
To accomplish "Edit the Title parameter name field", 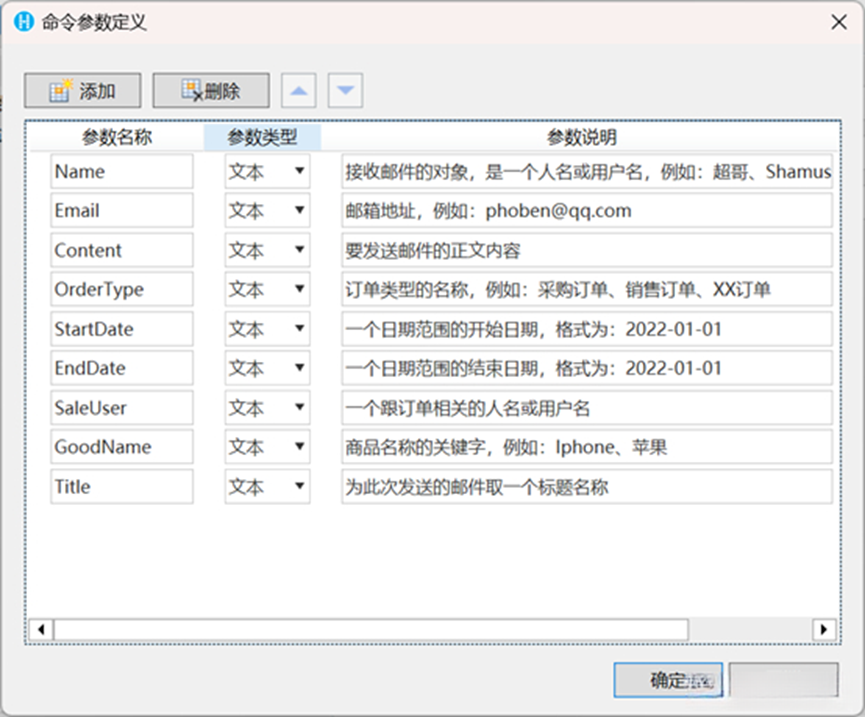I will pos(122,486).
